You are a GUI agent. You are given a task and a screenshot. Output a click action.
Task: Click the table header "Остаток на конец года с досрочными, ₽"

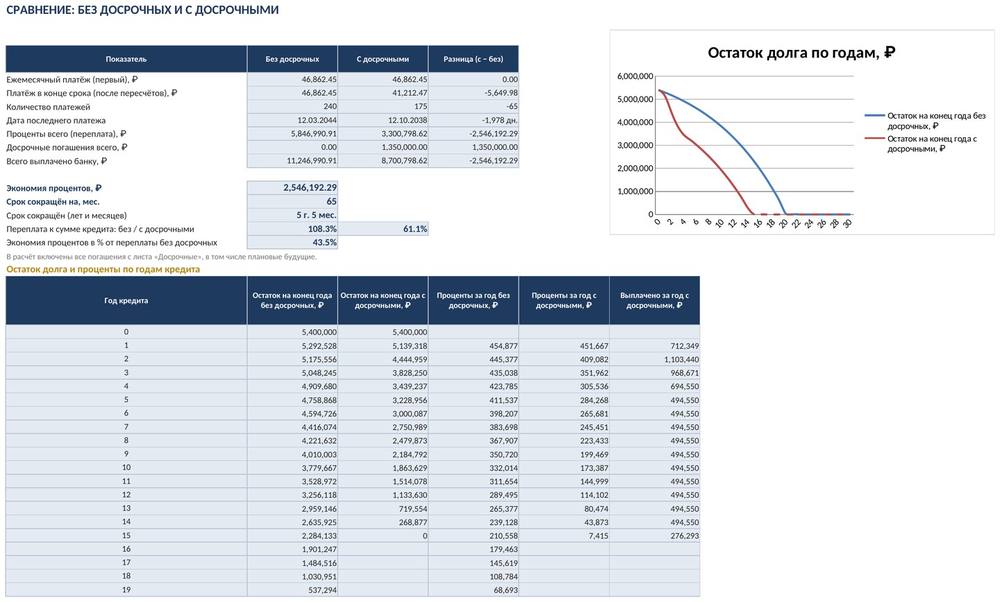click(383, 300)
